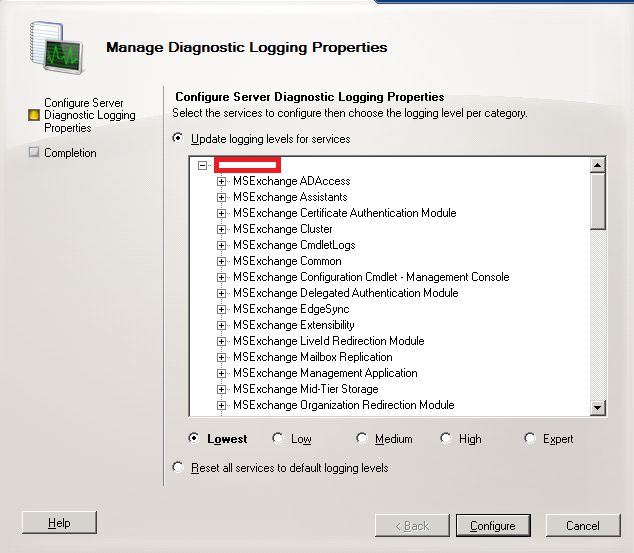Click the diagnostic logging wizard header icon
The height and width of the screenshot is (553, 634).
(x=57, y=48)
